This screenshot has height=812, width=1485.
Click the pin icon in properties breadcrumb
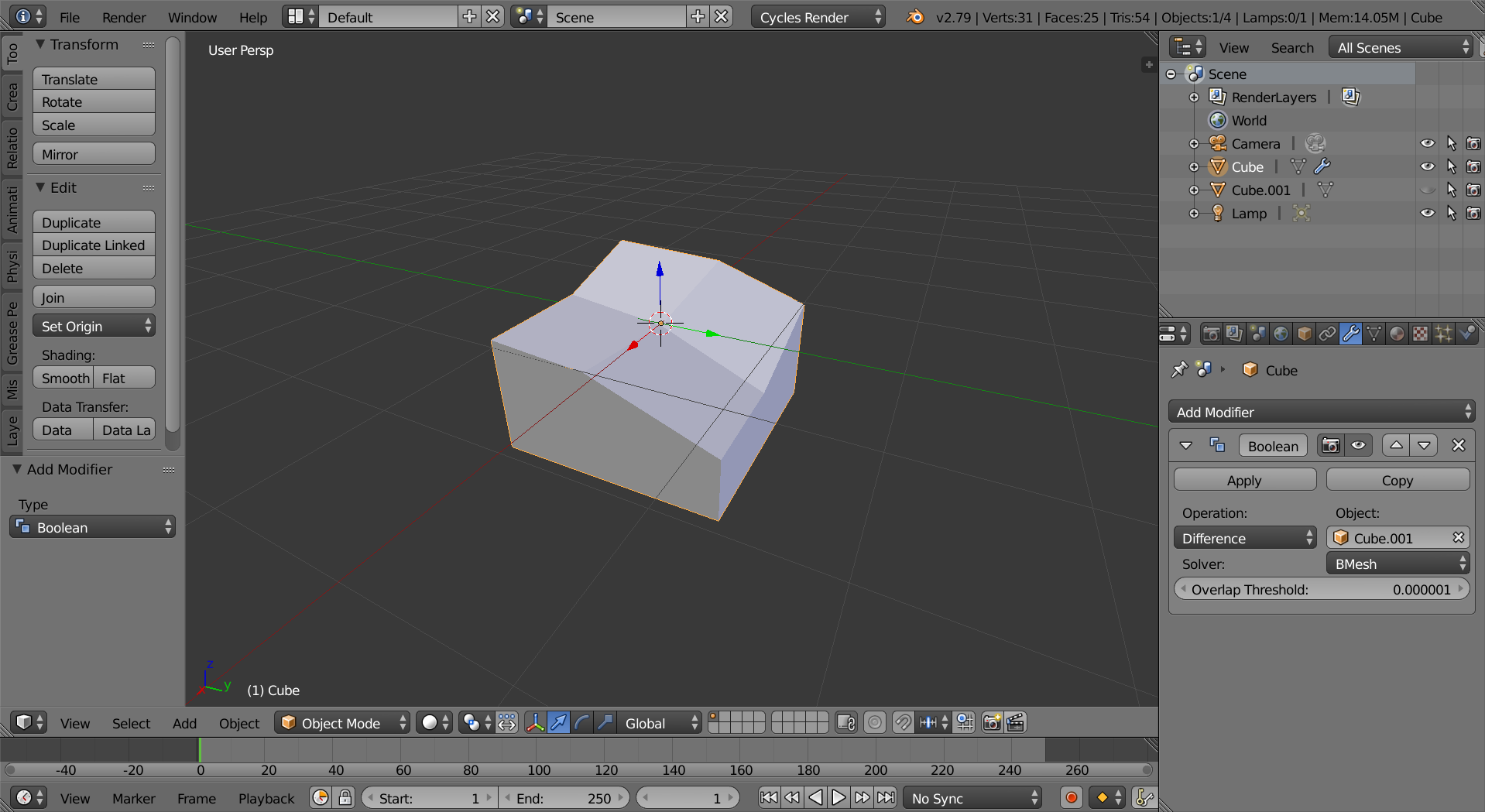1179,370
